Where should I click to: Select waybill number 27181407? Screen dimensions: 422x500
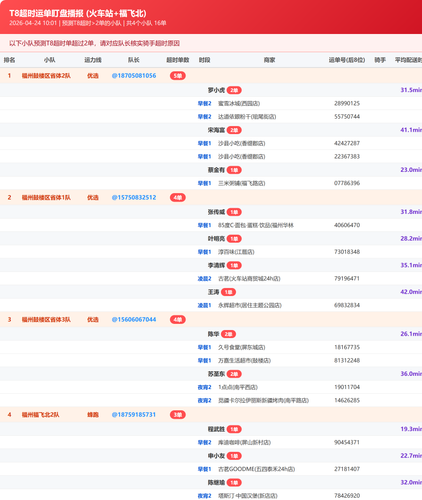pos(347,469)
